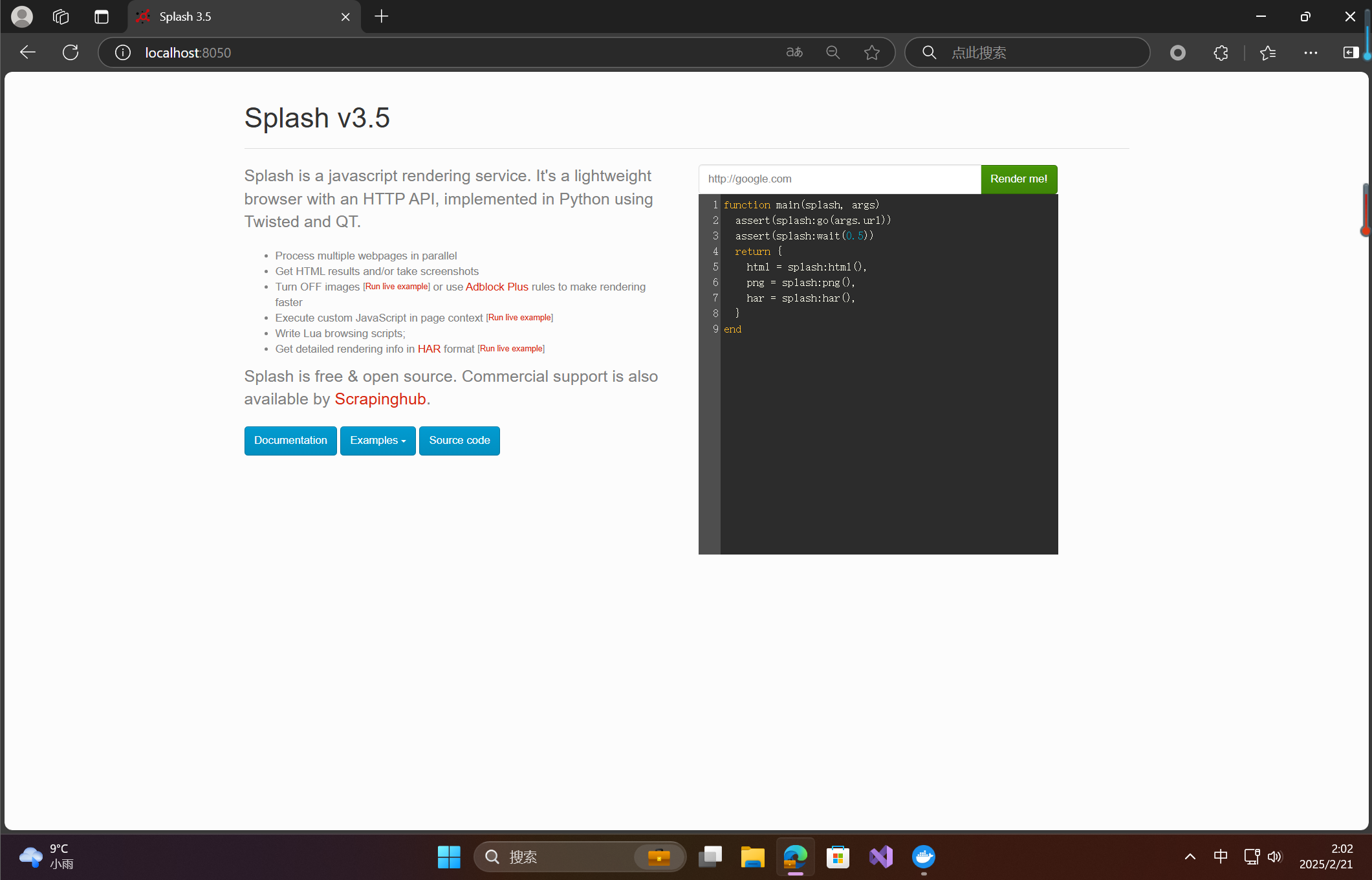The width and height of the screenshot is (1372, 880).
Task: Expand the Examples dropdown button
Action: [378, 441]
